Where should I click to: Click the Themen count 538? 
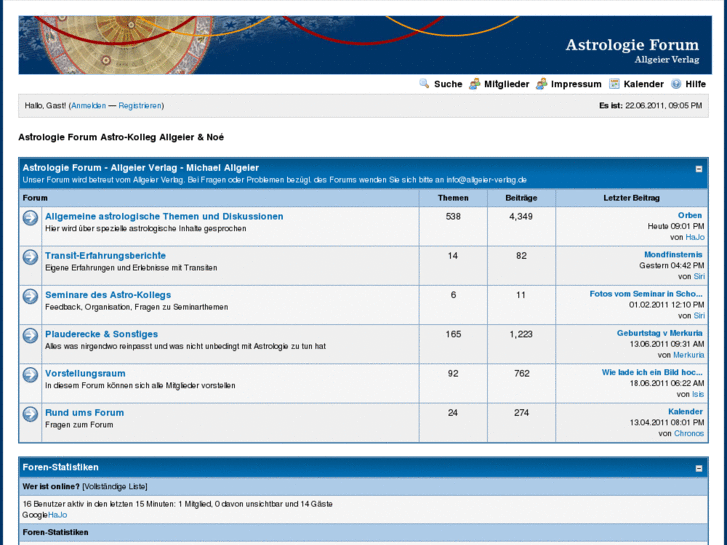tap(453, 216)
